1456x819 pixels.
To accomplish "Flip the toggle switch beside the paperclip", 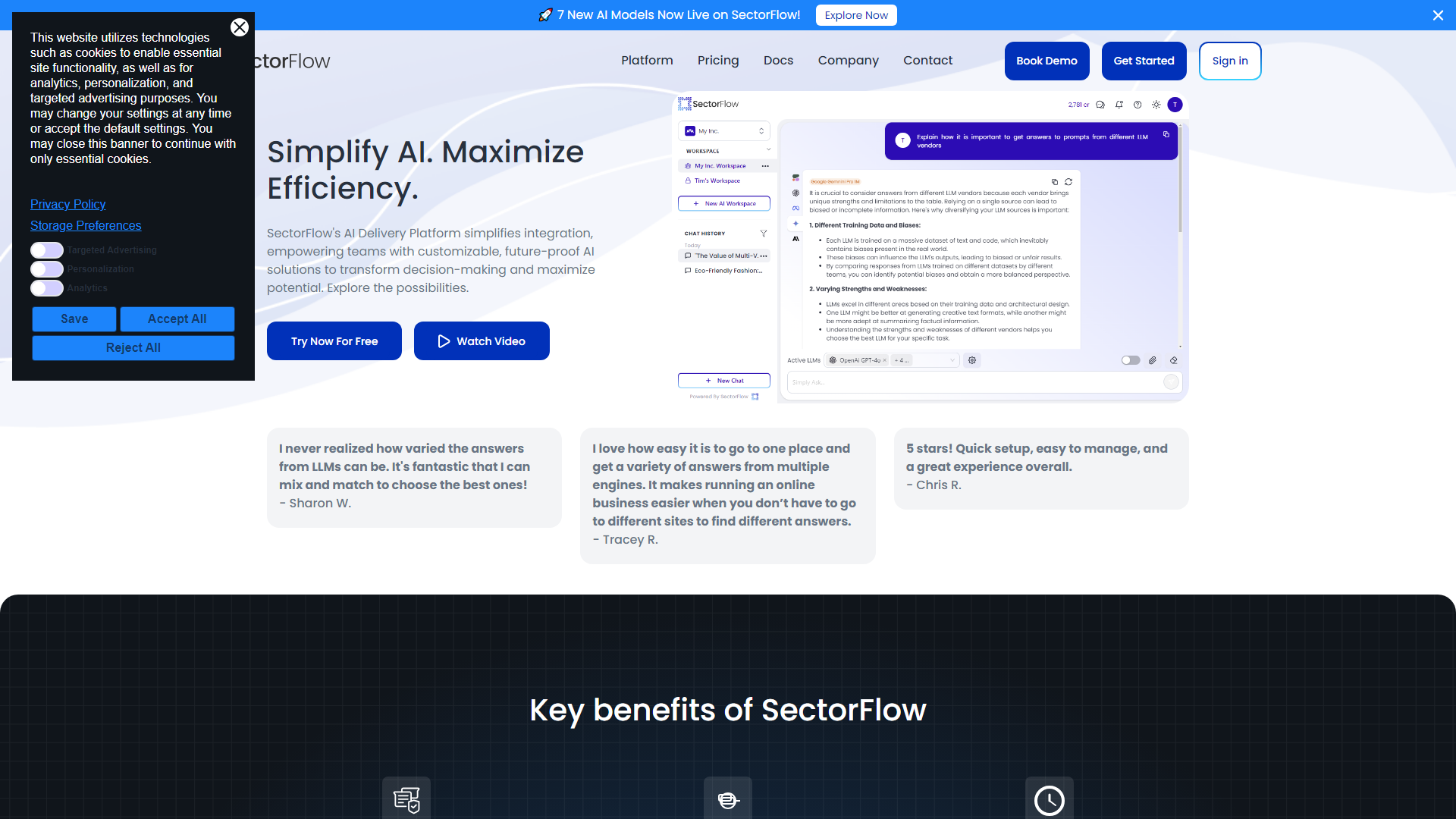I will pos(1131,360).
